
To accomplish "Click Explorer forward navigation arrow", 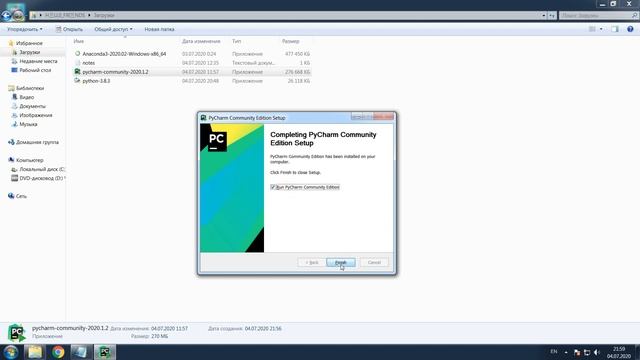I will [x=18, y=16].
